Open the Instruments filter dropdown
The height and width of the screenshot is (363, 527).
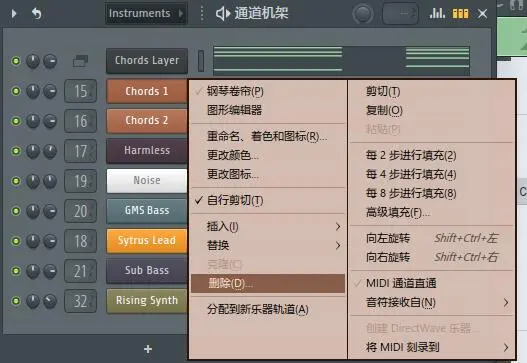point(146,13)
